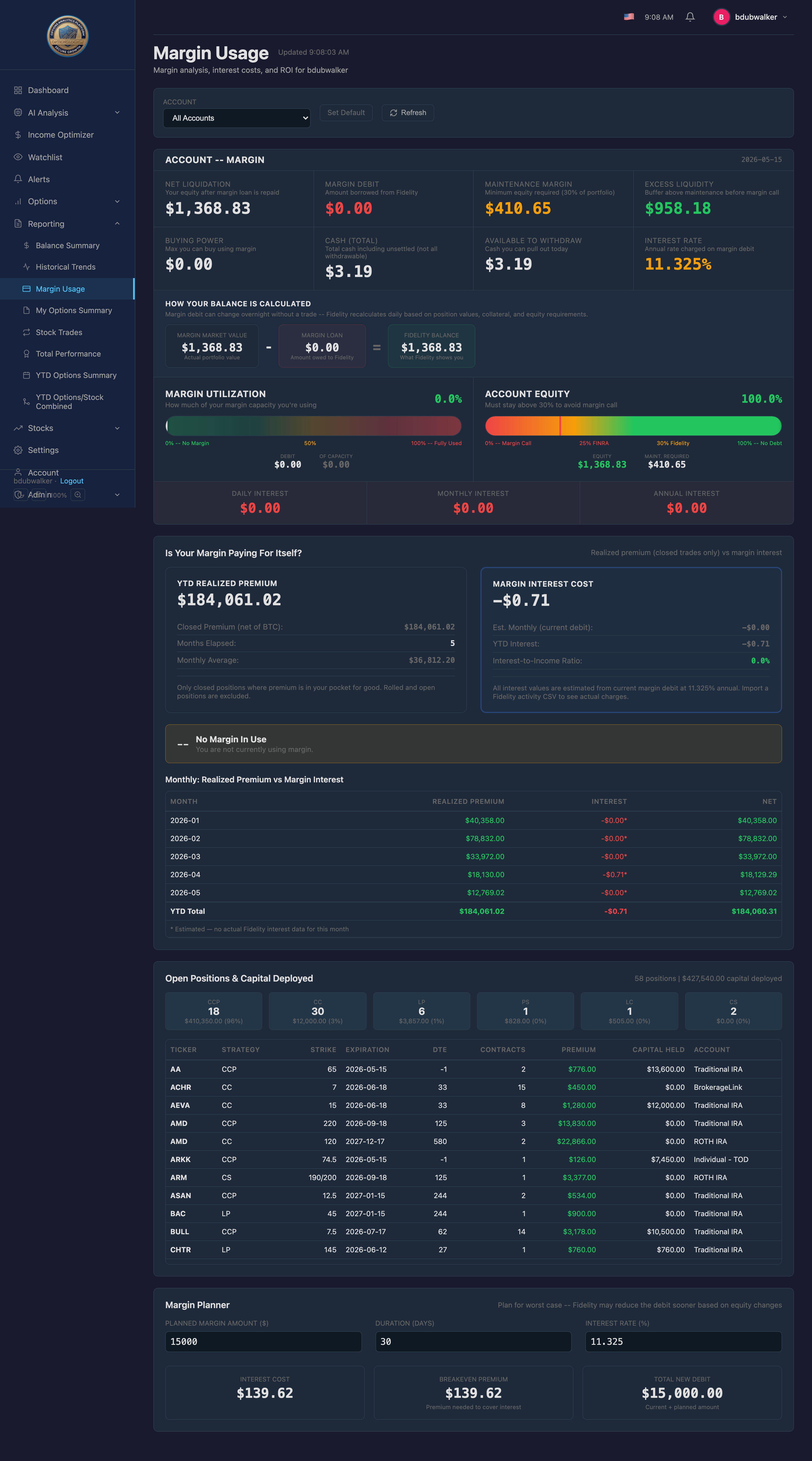The height and width of the screenshot is (1461, 812).
Task: Focus the Margin Planner Interest Rate input
Action: tap(683, 1341)
